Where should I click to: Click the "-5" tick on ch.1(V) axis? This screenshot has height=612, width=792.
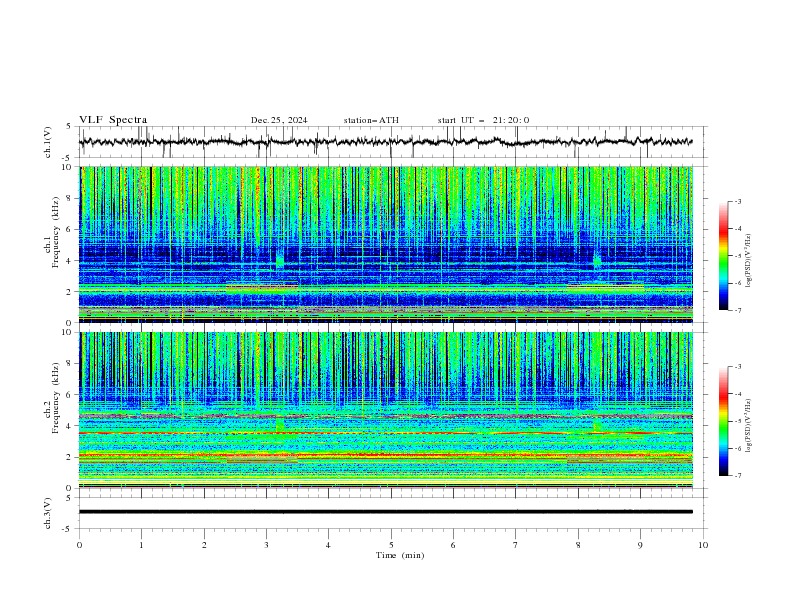point(68,158)
